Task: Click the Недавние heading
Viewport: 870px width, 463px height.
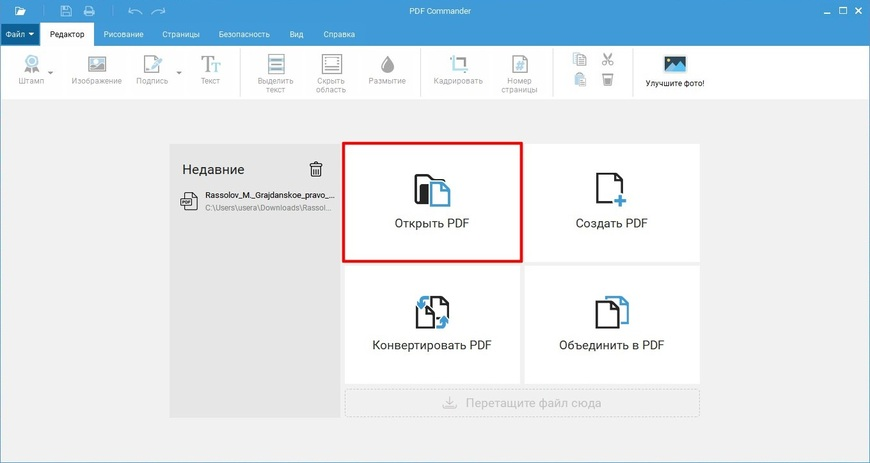Action: click(213, 170)
